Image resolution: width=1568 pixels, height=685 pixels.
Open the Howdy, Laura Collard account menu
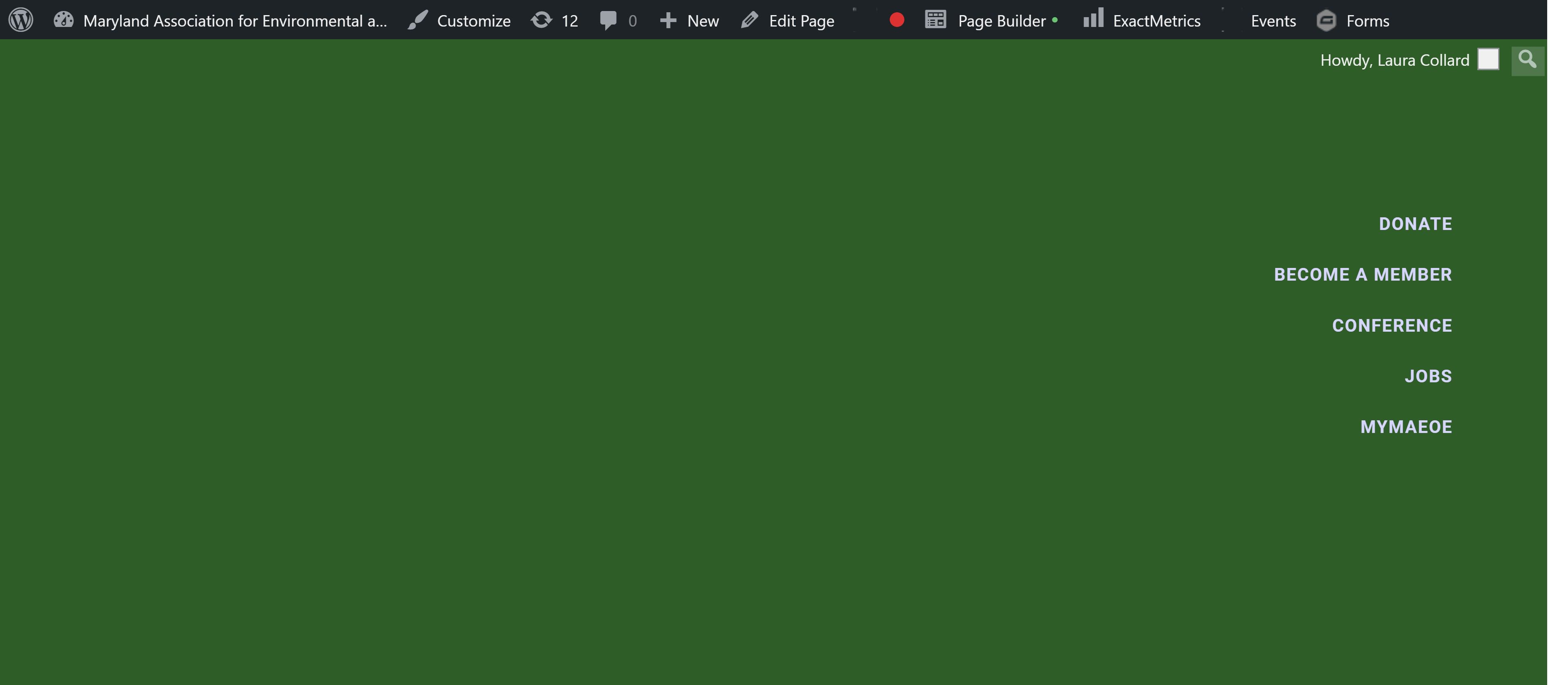(1394, 60)
